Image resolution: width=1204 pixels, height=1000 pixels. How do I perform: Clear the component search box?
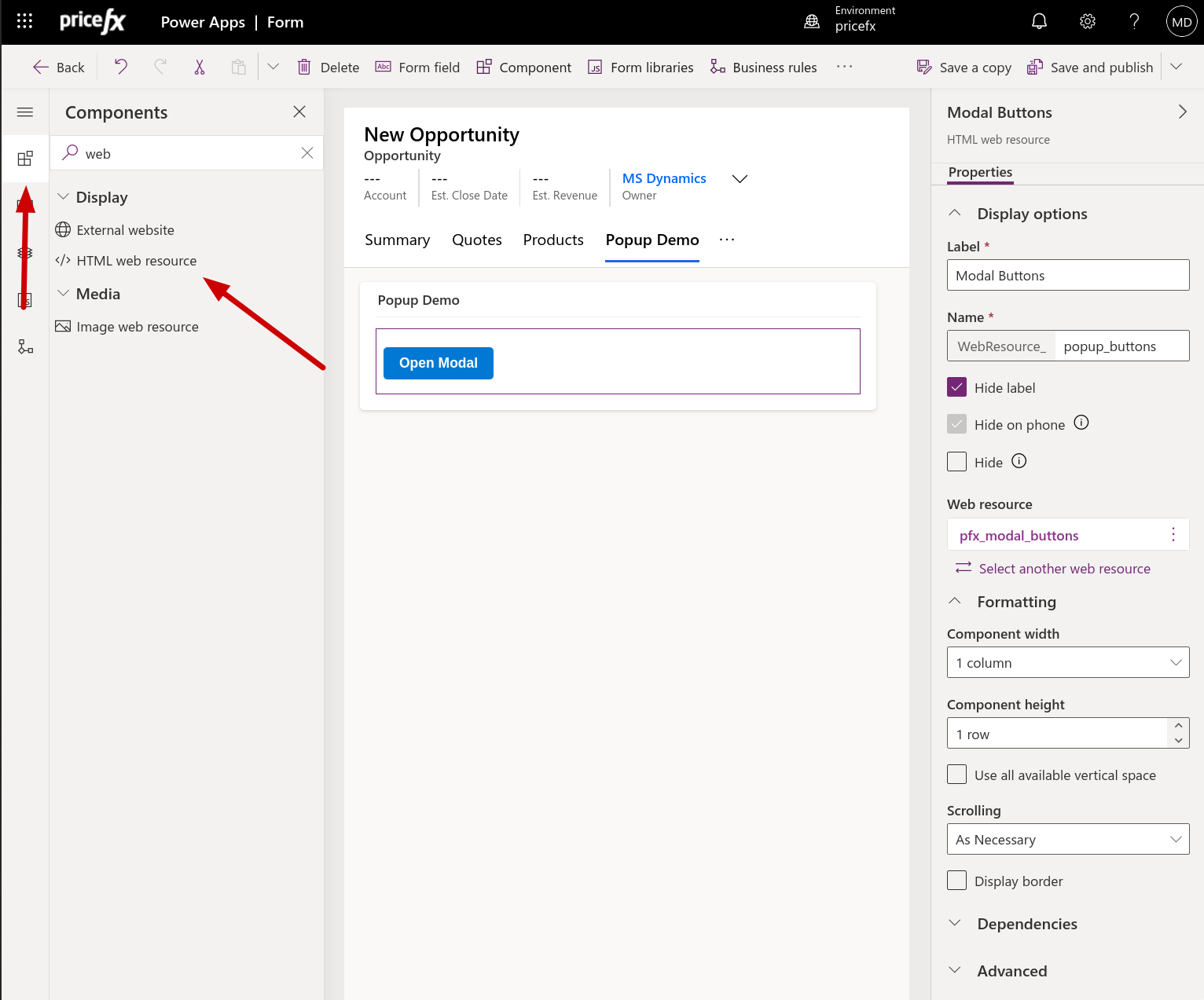307,153
